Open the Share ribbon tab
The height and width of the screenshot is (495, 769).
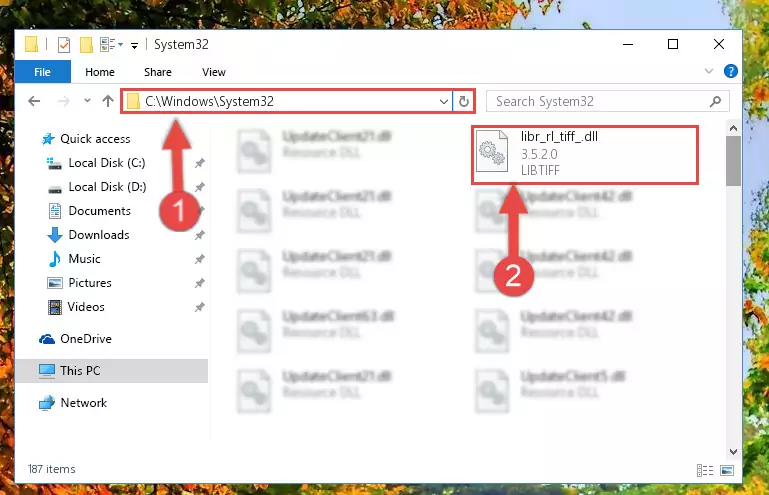[x=158, y=72]
